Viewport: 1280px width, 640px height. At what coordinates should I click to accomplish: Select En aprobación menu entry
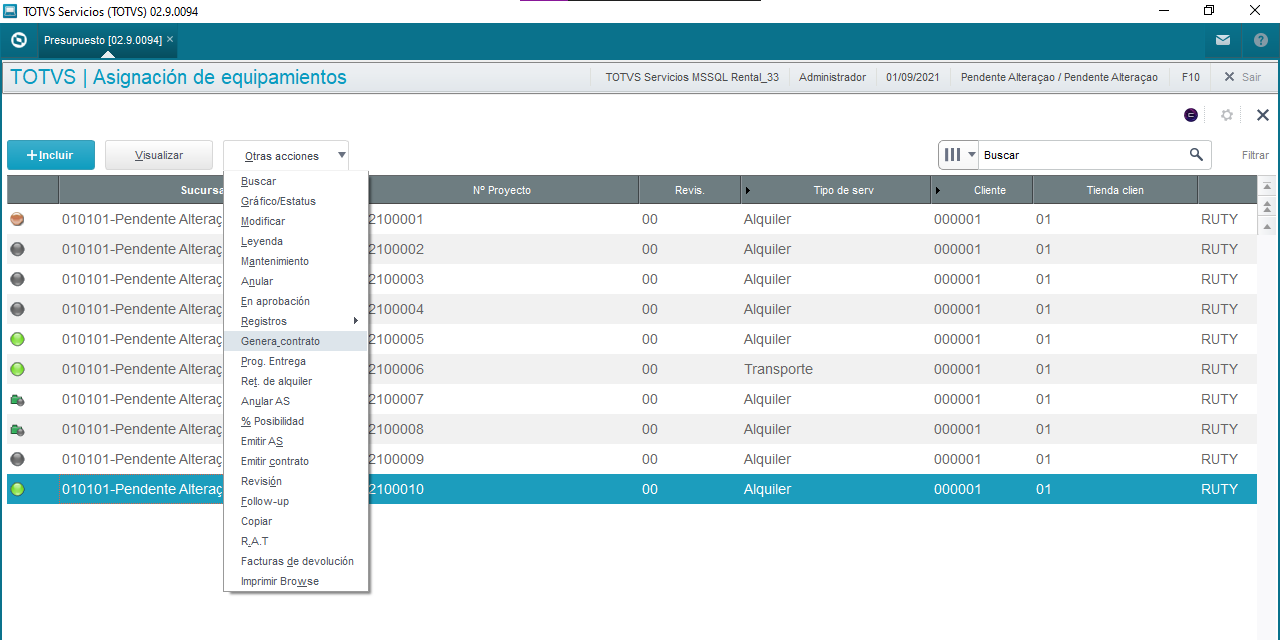click(296, 301)
